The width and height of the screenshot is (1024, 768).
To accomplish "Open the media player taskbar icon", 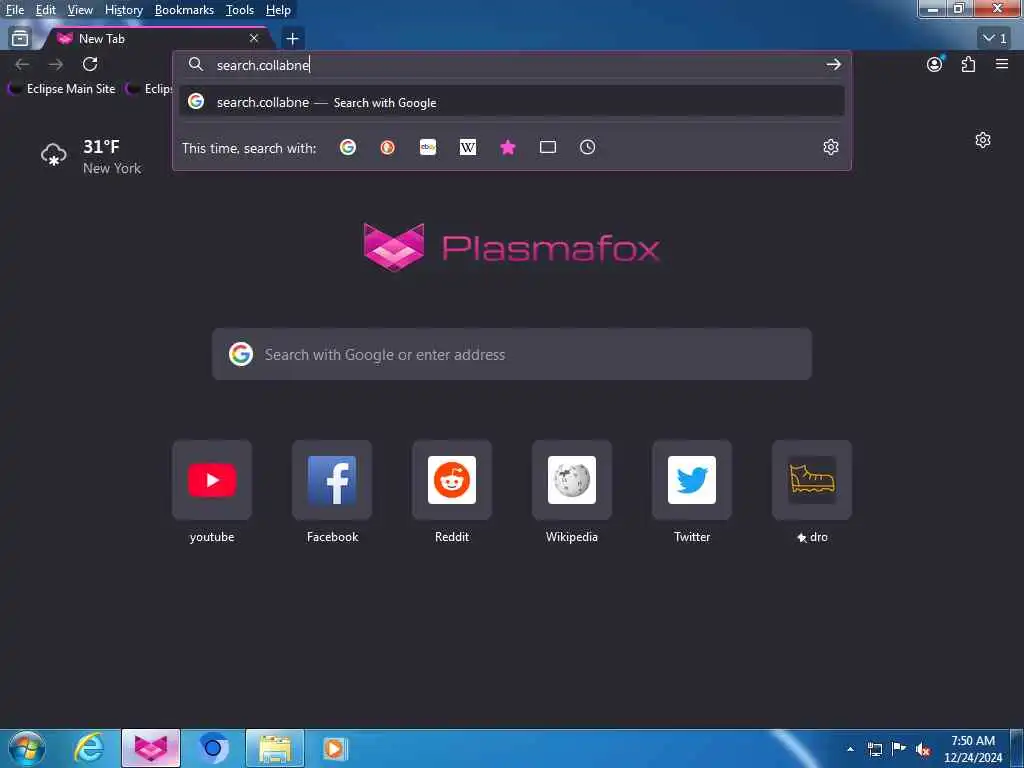I will tap(335, 748).
